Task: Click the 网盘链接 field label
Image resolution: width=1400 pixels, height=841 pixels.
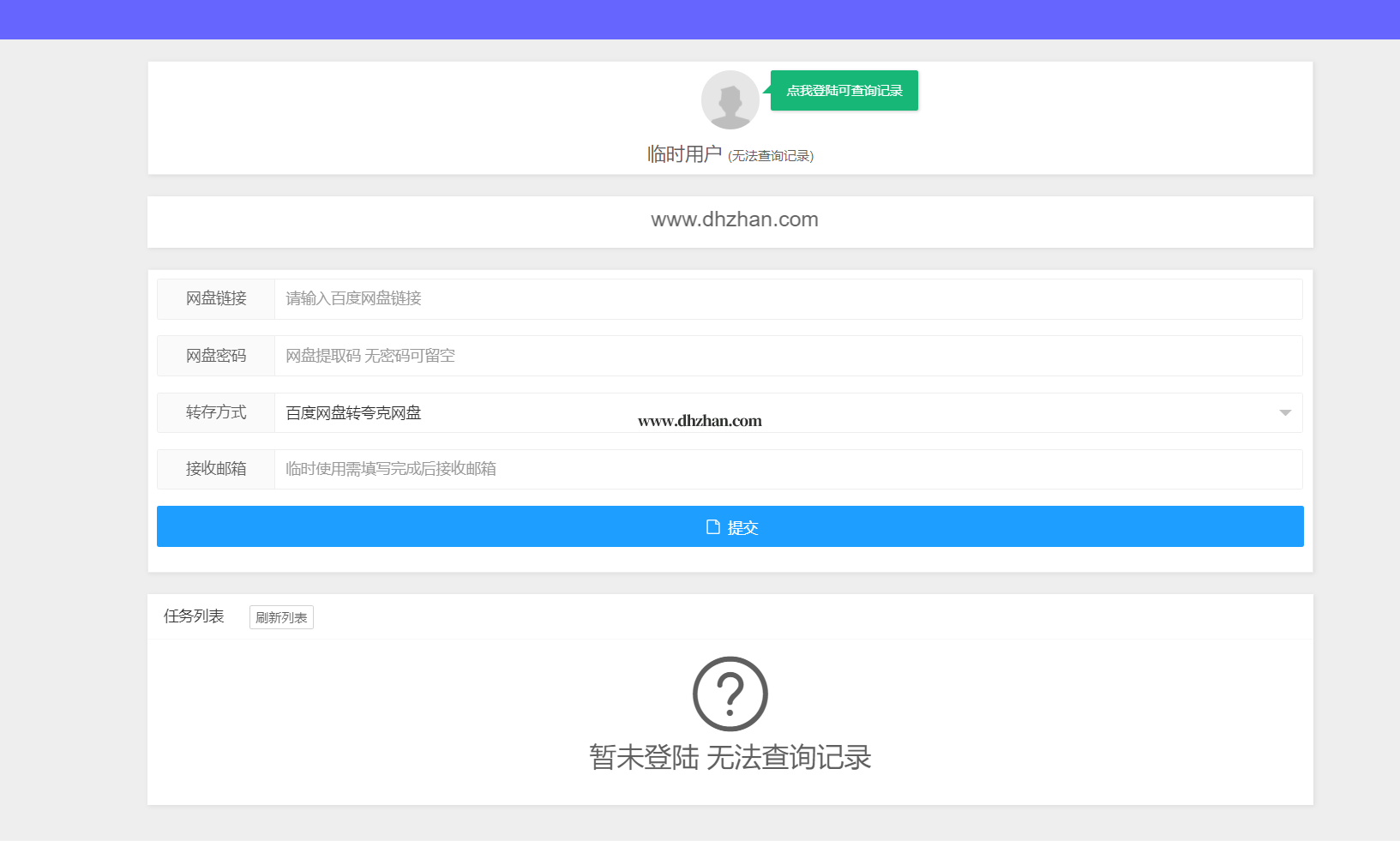Action: (216, 299)
